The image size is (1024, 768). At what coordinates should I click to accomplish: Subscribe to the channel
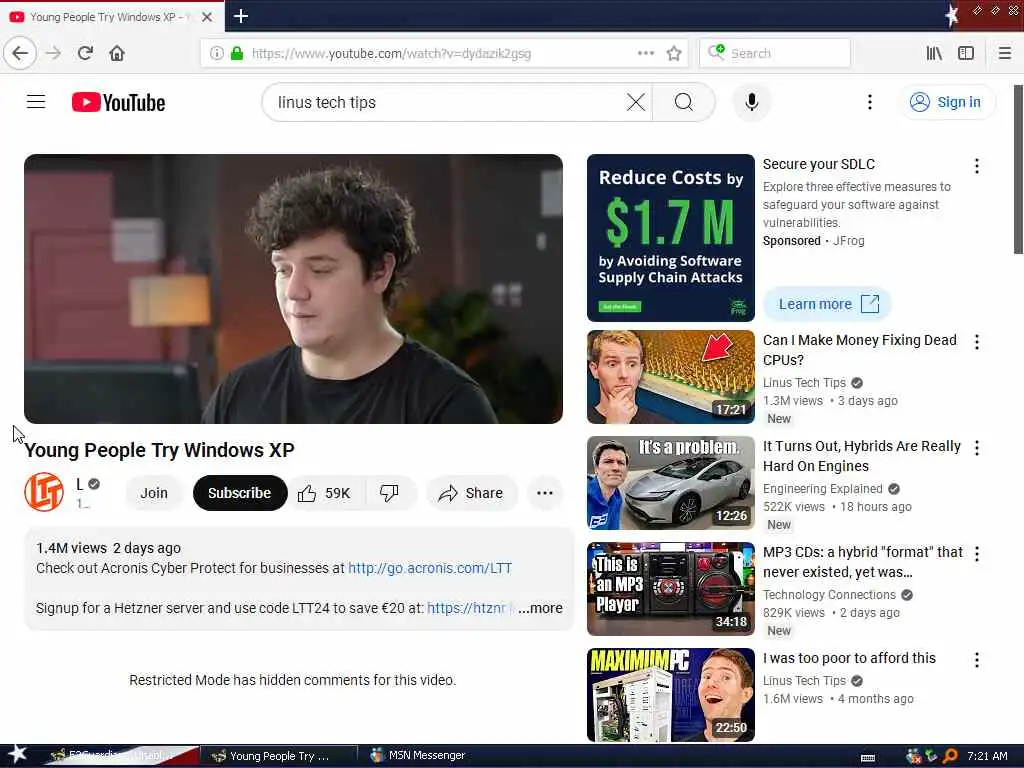point(240,493)
